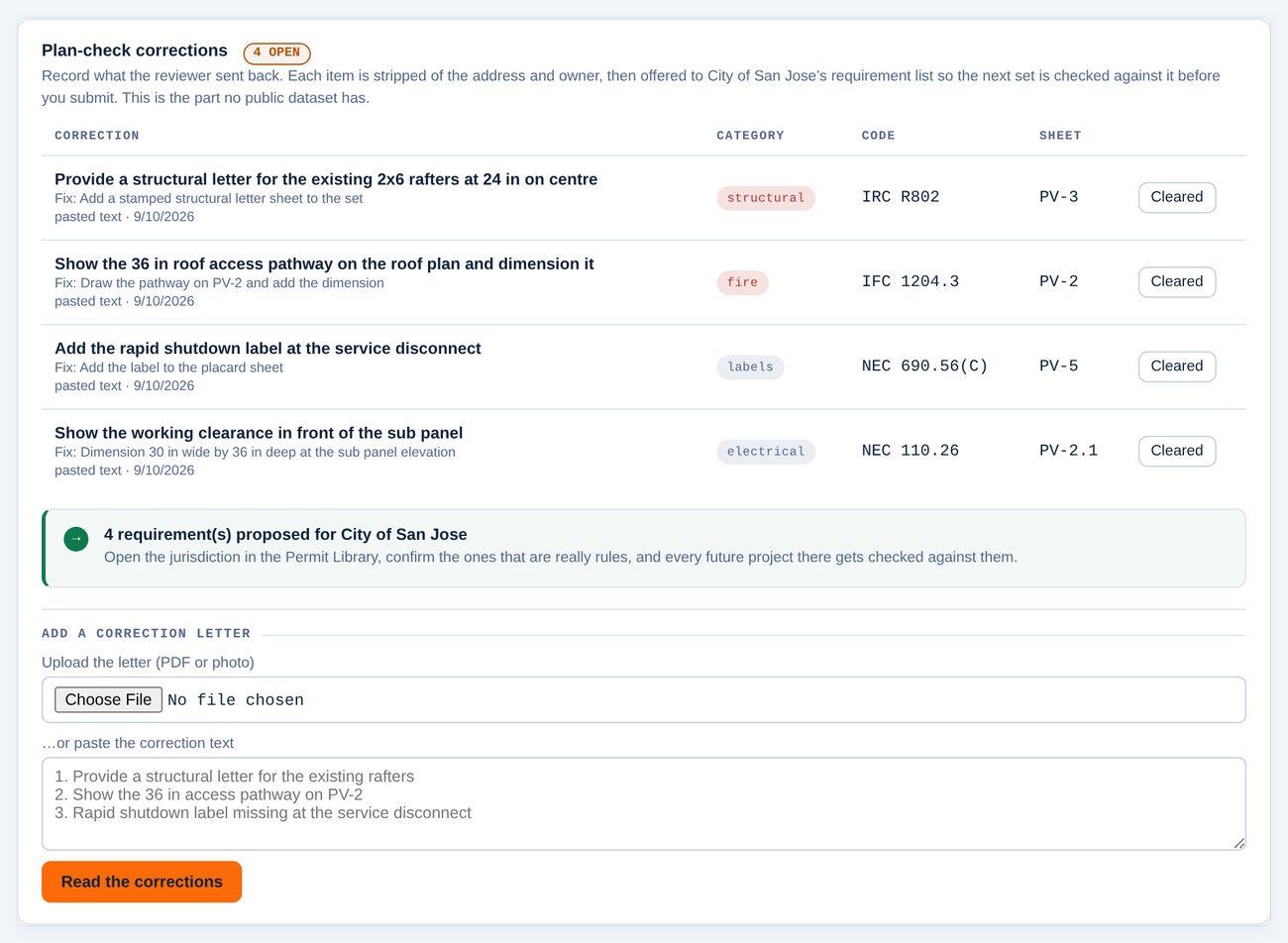
Task: Click the 'Fix: Draw the pathway on PV-2' line
Action: click(219, 283)
